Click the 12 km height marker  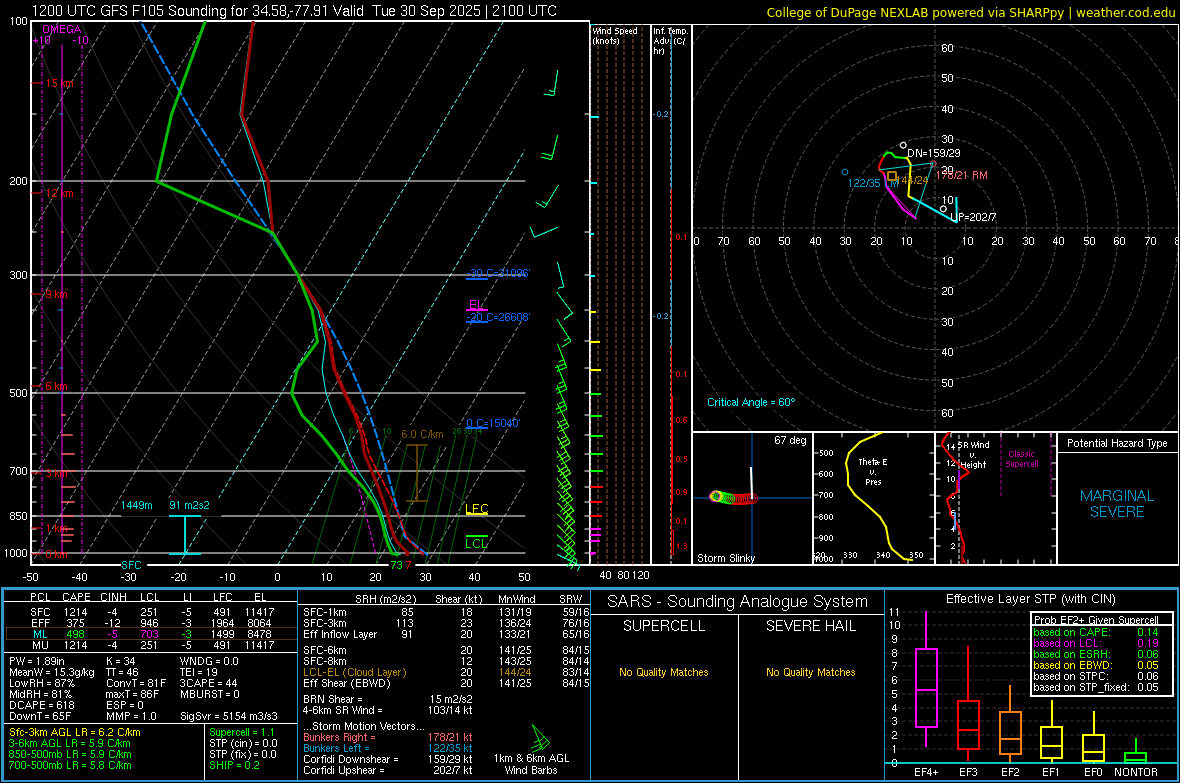(x=59, y=193)
